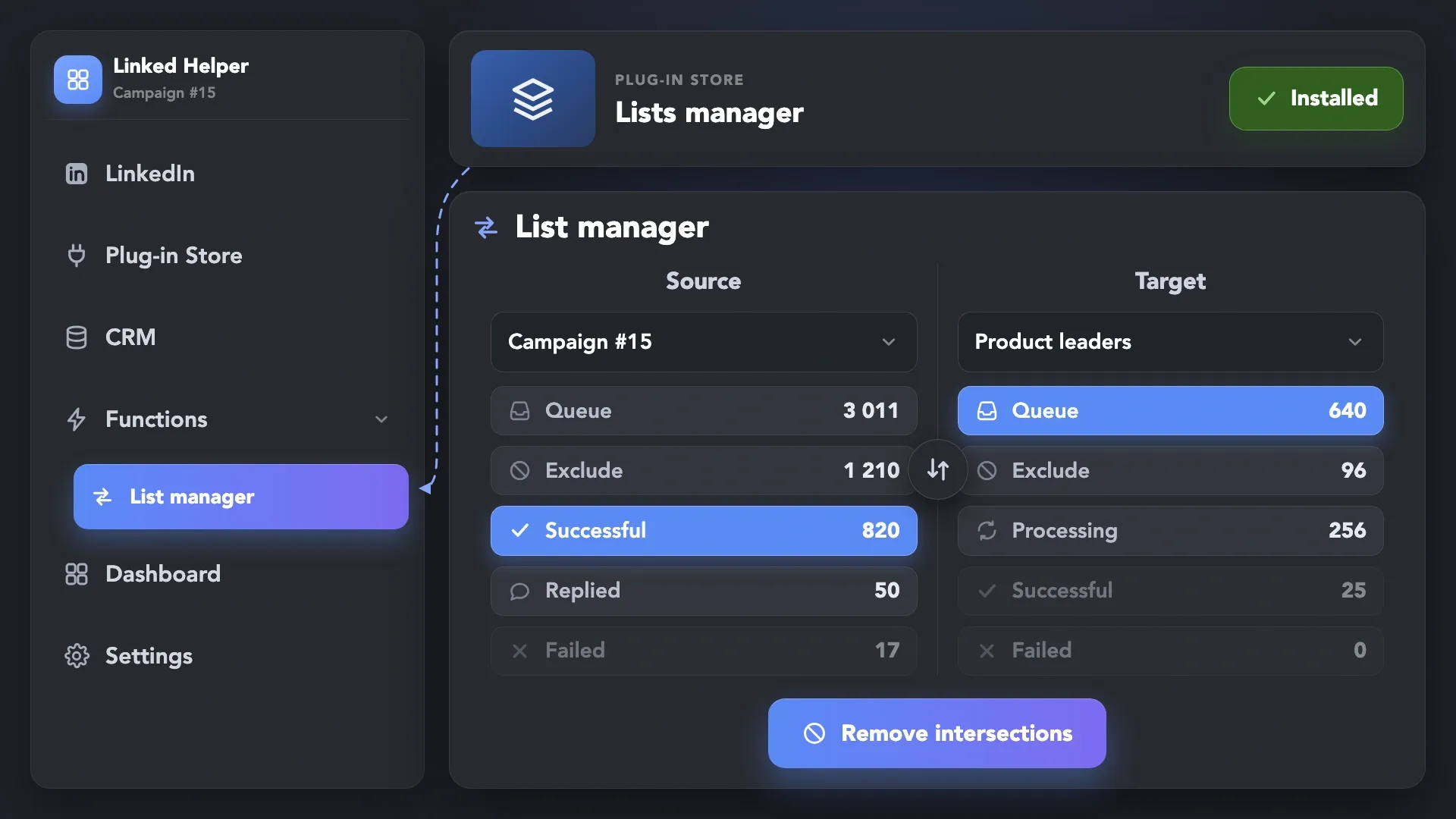Click the refresh icon in Processing row
Image resolution: width=1456 pixels, height=819 pixels.
click(x=987, y=531)
